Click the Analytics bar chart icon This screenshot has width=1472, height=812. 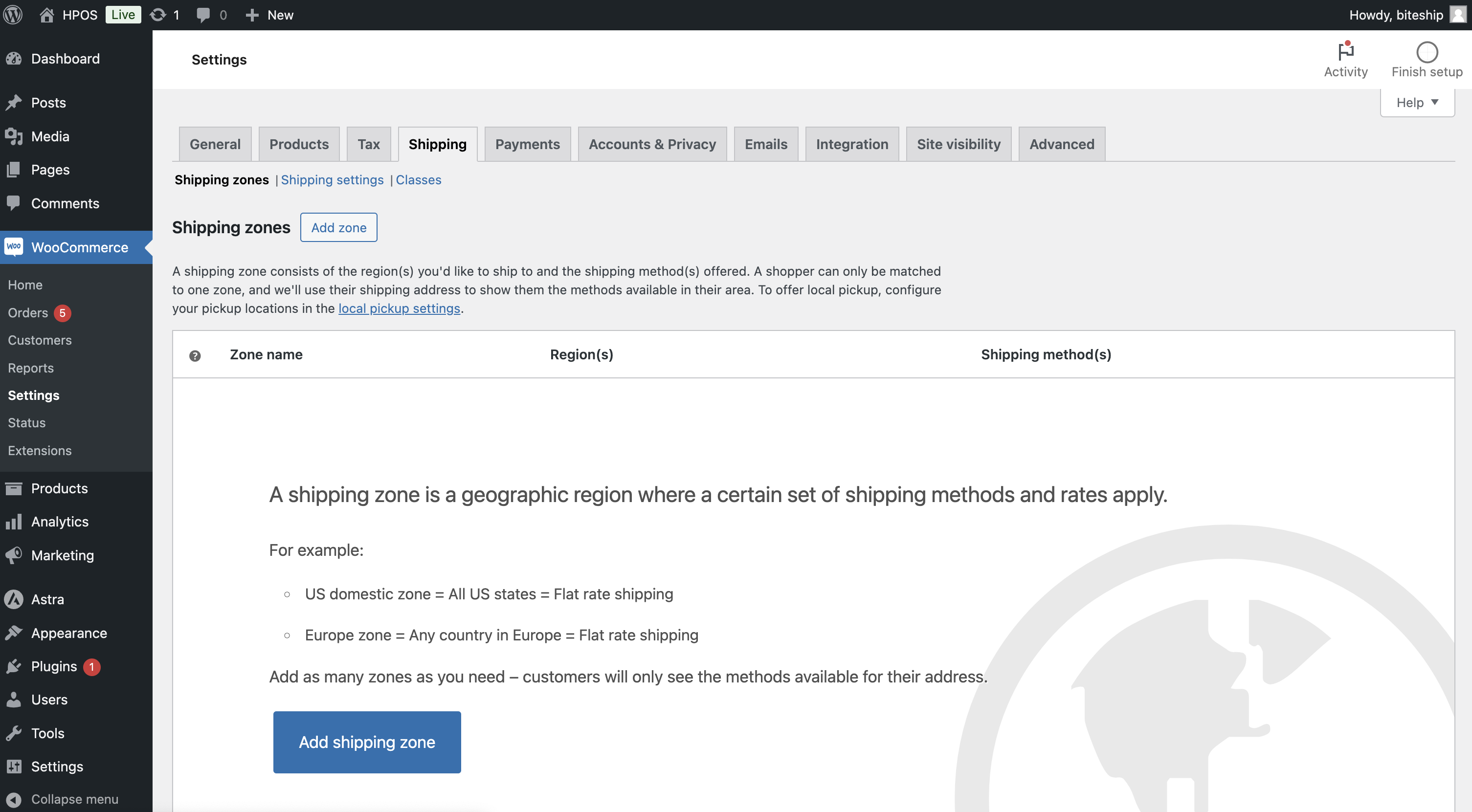[x=14, y=521]
